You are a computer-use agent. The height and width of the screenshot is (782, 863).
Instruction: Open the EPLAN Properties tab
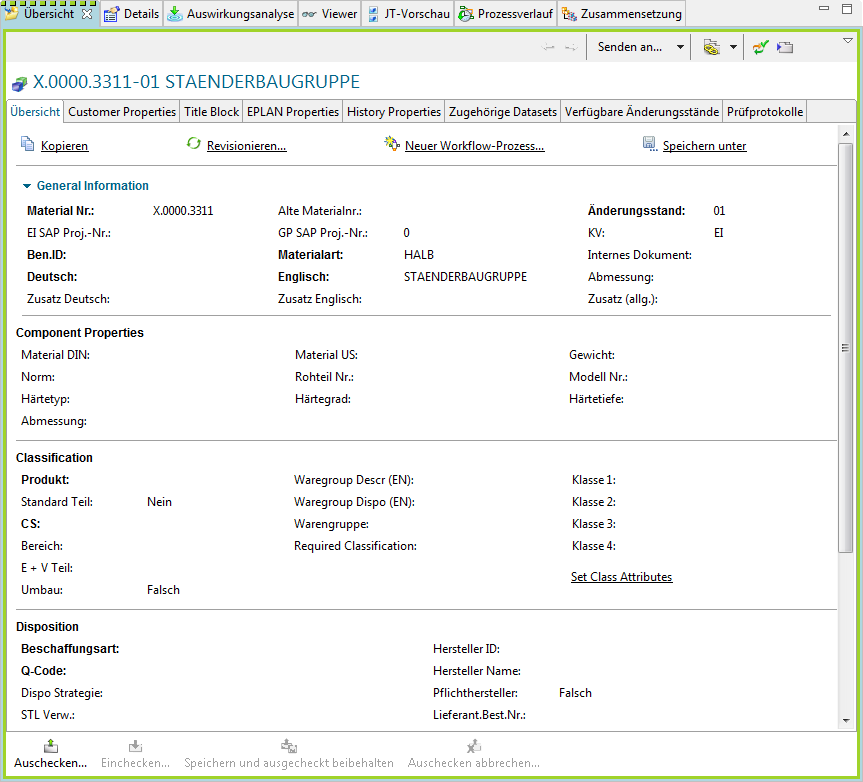(x=293, y=112)
